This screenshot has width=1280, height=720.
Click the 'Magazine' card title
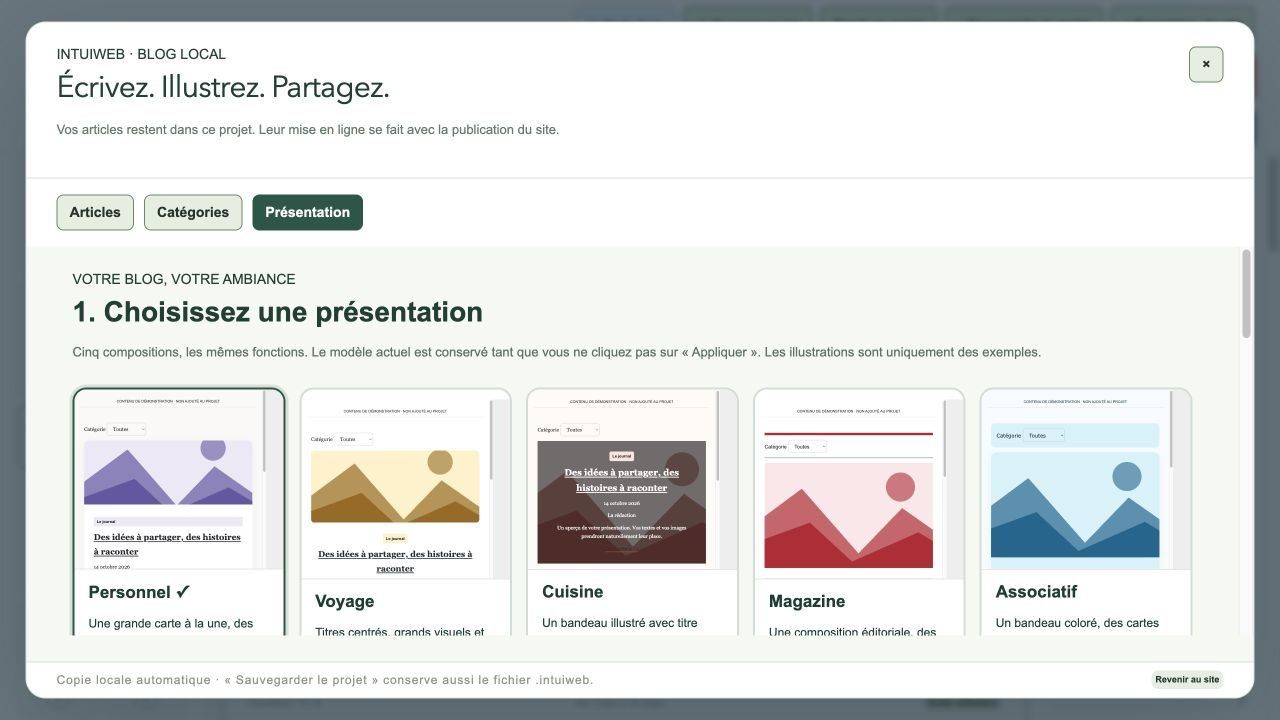[x=807, y=601]
